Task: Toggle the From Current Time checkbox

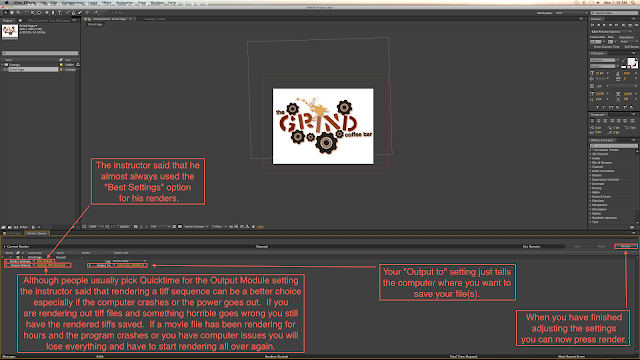Action: (592, 47)
